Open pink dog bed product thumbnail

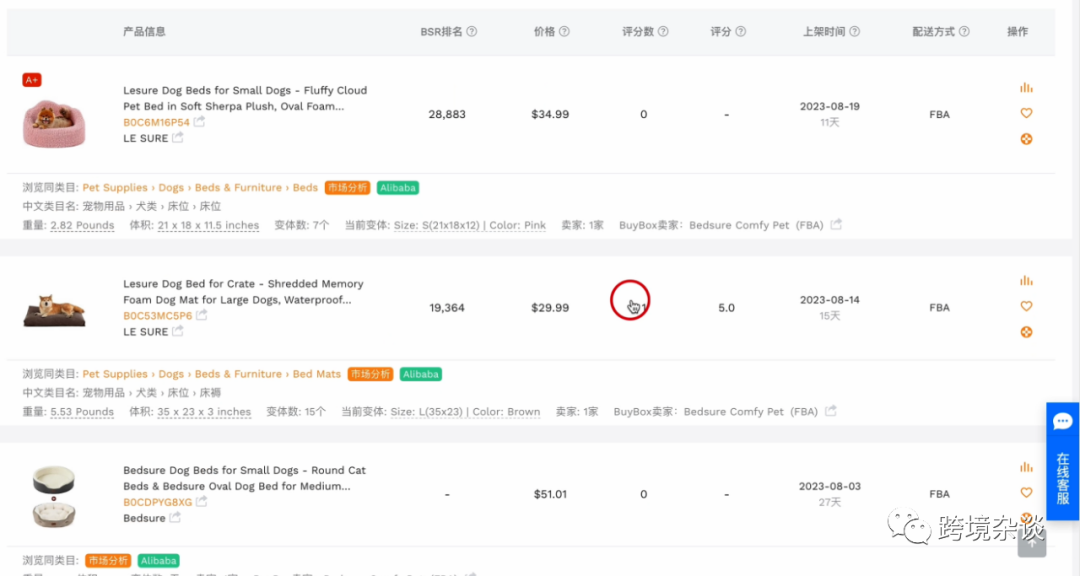54,124
